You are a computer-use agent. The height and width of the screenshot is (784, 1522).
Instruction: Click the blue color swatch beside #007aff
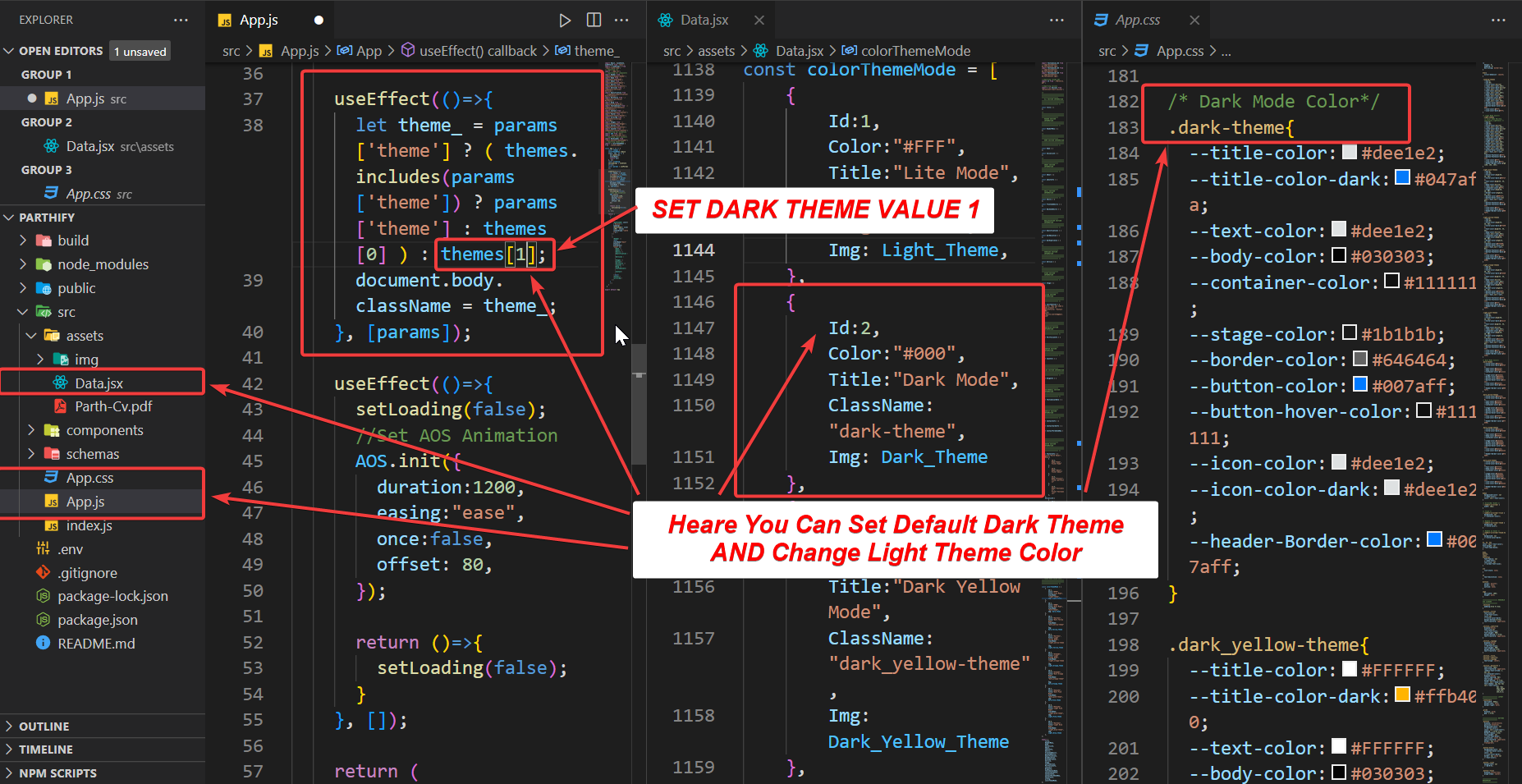pyautogui.click(x=1361, y=385)
